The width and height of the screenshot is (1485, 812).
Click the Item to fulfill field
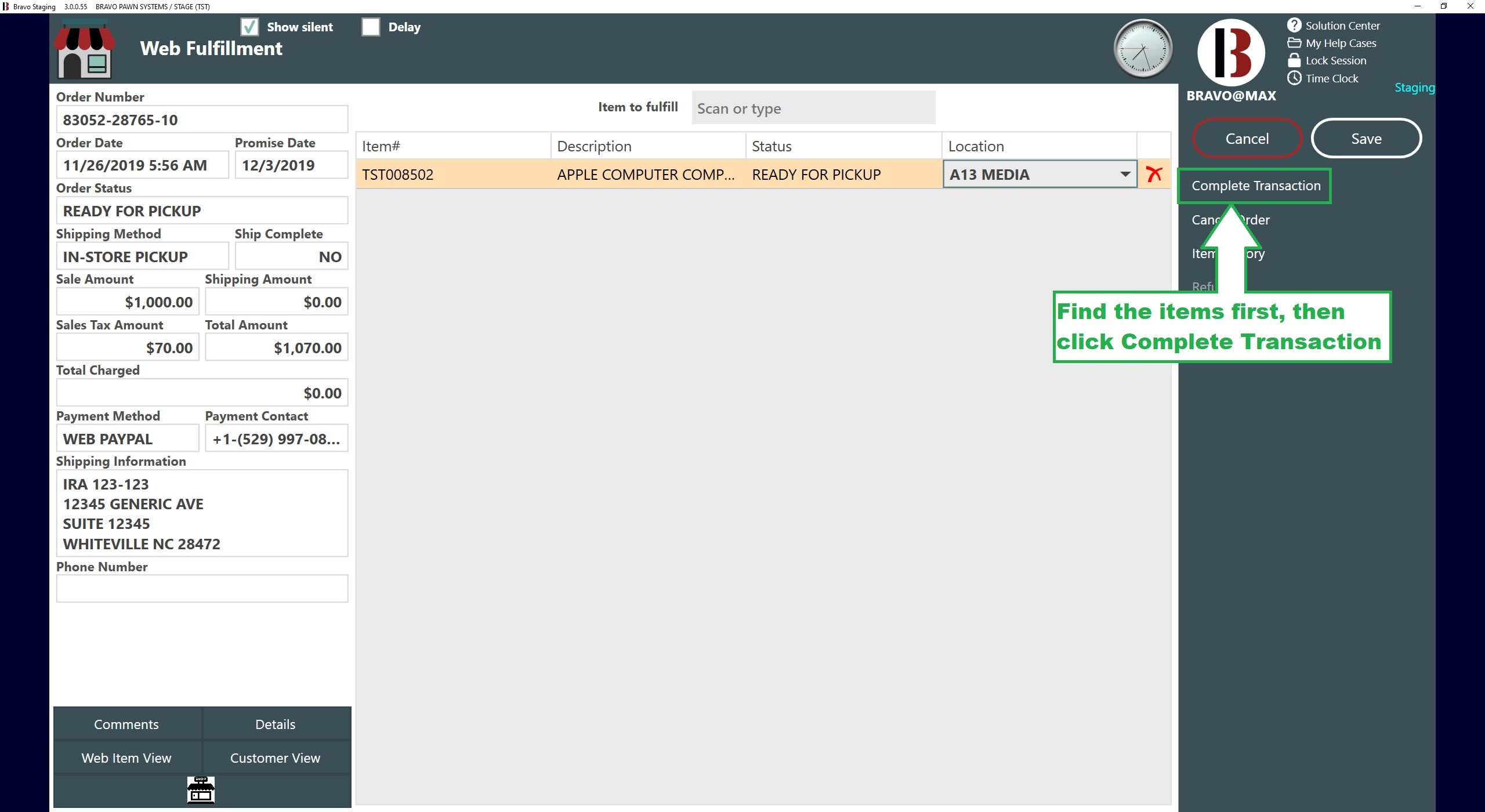(813, 108)
